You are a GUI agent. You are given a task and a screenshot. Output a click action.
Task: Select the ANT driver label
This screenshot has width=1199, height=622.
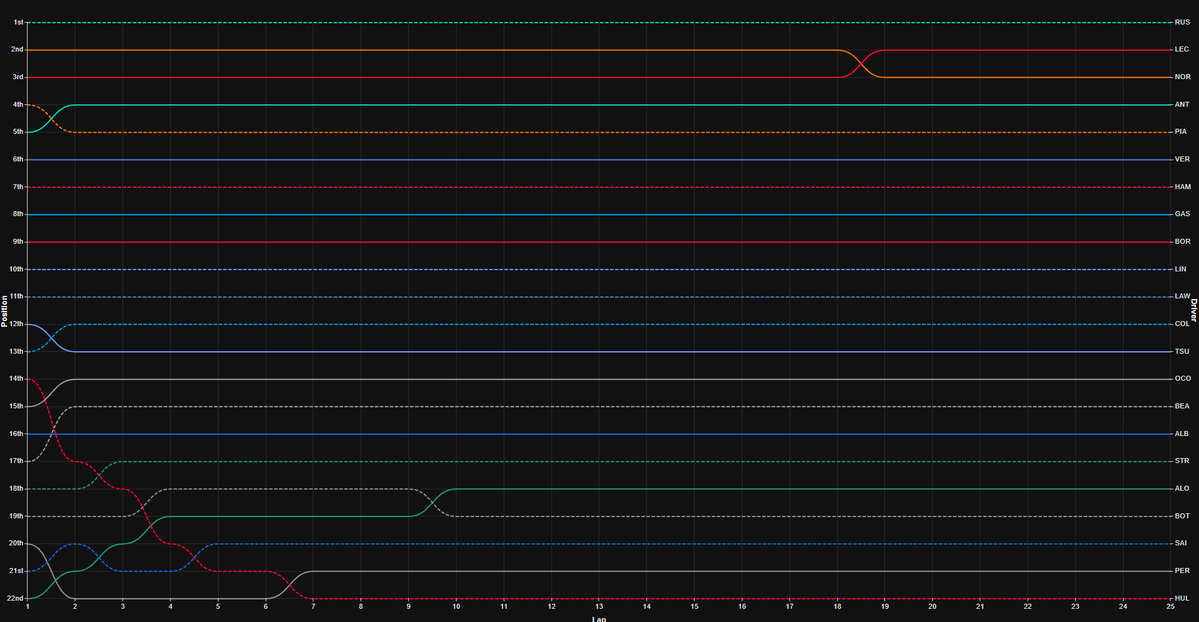(x=1182, y=105)
